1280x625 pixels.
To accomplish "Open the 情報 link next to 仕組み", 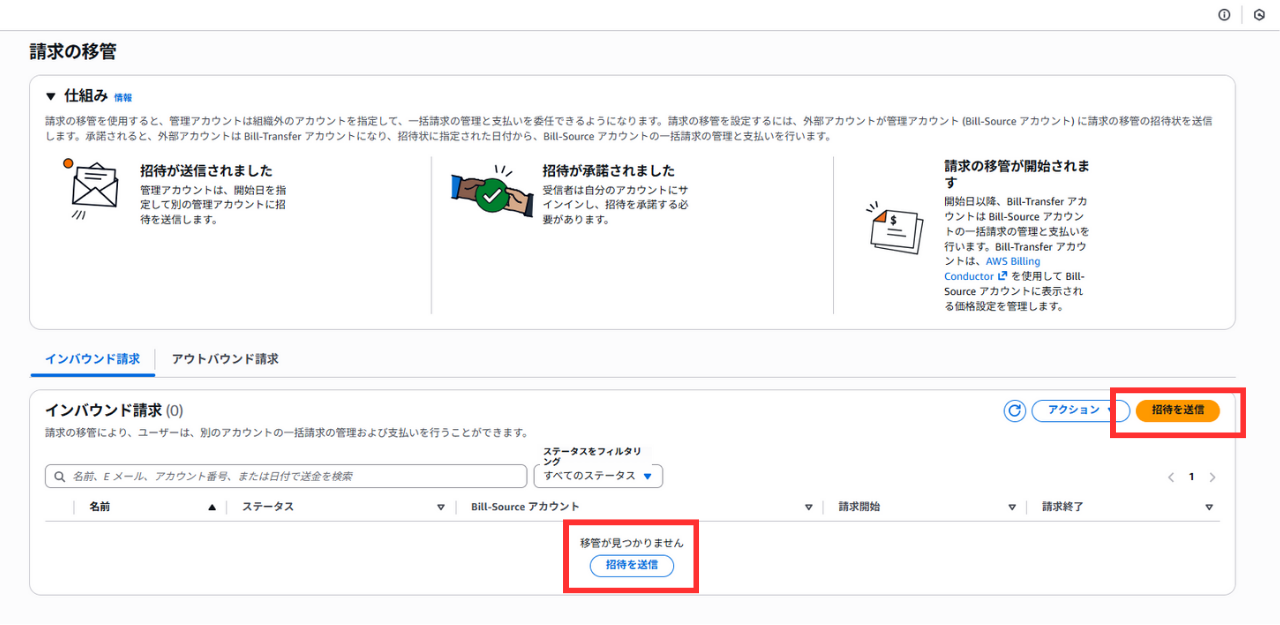I will (x=123, y=98).
